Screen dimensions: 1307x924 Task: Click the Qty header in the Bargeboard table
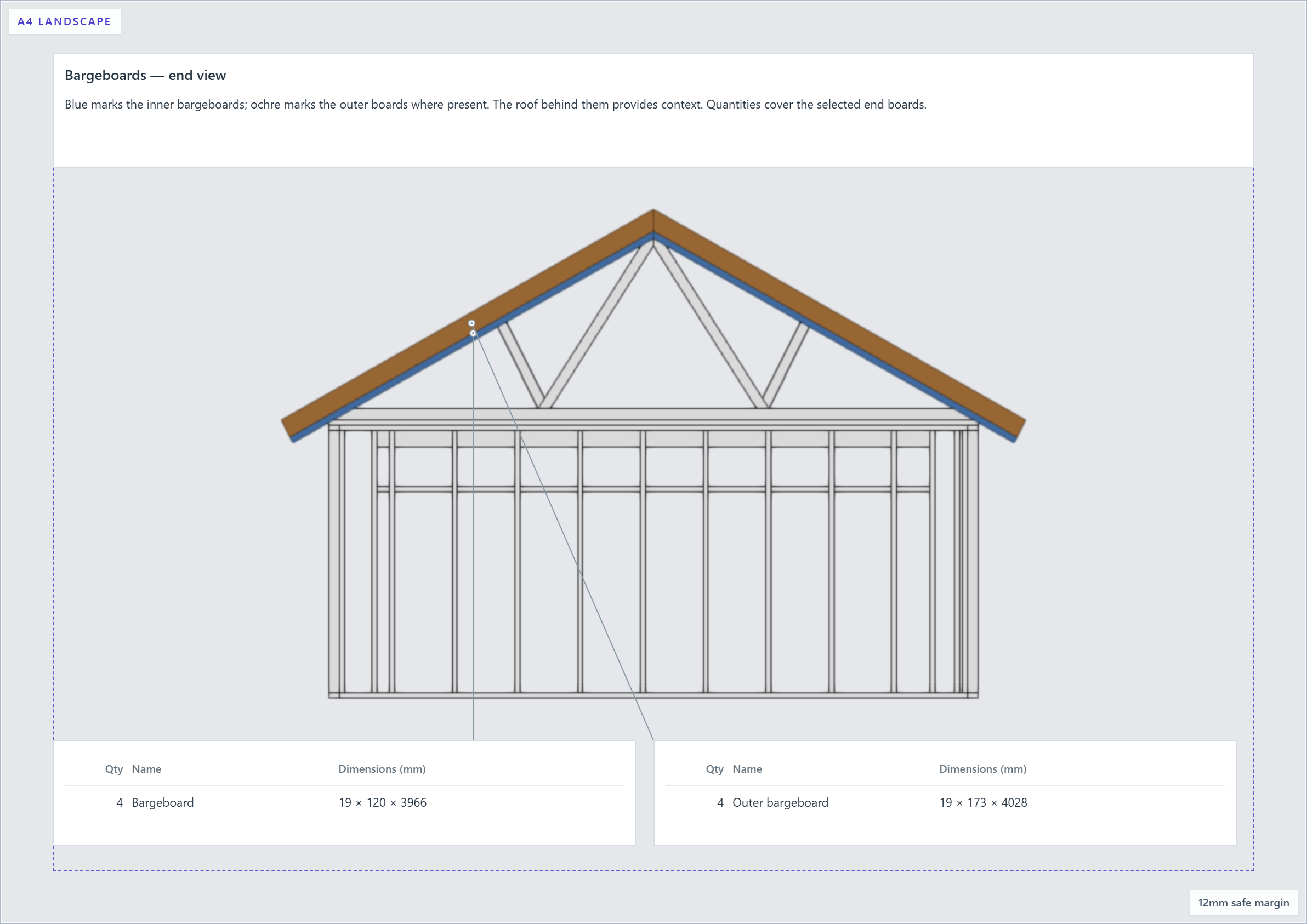(x=114, y=769)
